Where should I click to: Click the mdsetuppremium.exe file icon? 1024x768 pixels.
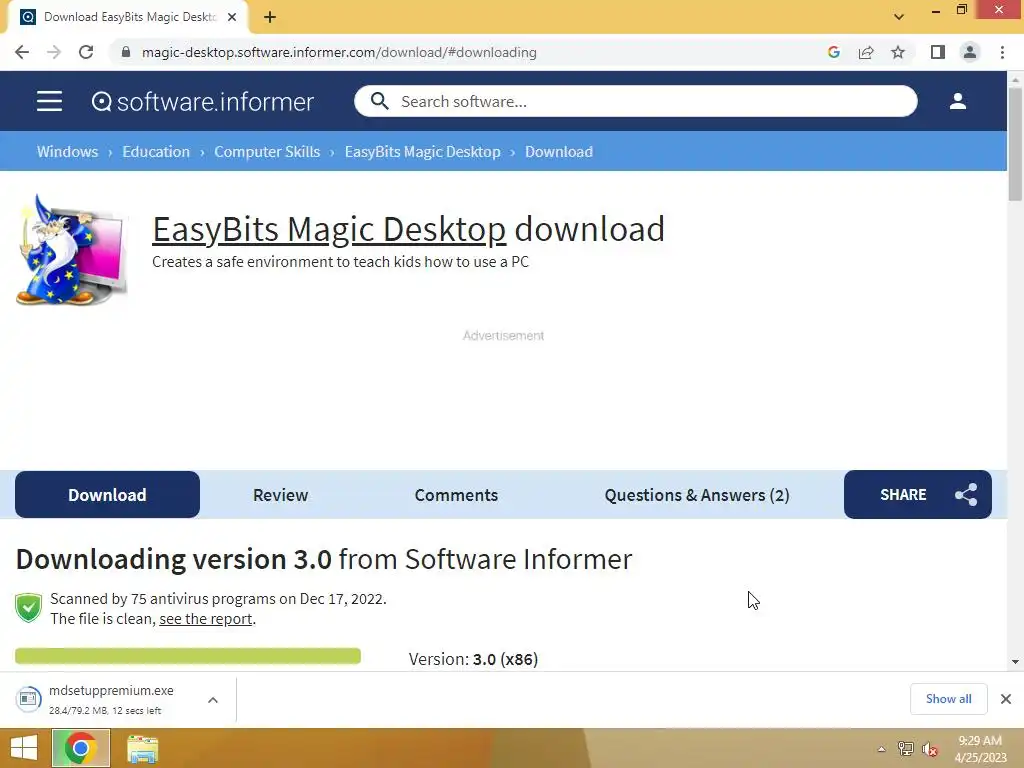click(28, 699)
